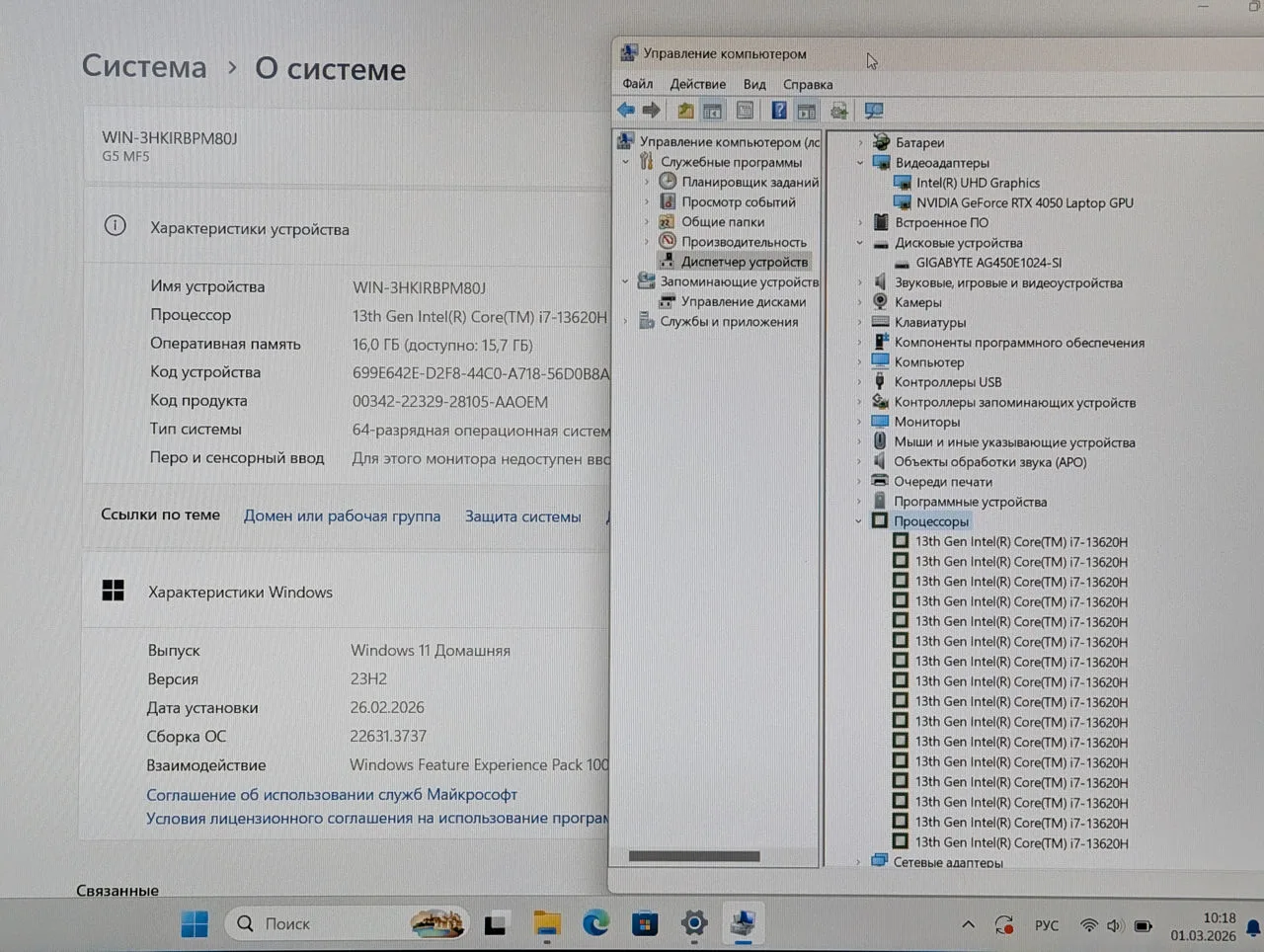
Task: Open the Файл menu
Action: (637, 84)
